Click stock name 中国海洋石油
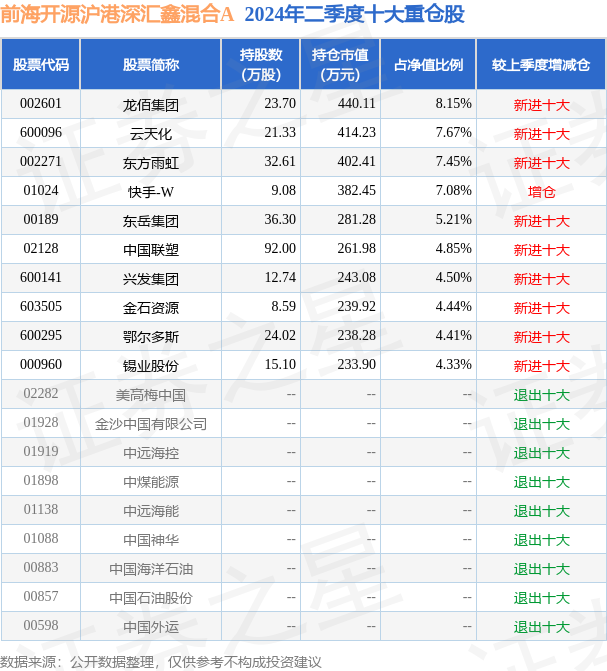Viewport: 607px width, 671px height. (x=151, y=569)
